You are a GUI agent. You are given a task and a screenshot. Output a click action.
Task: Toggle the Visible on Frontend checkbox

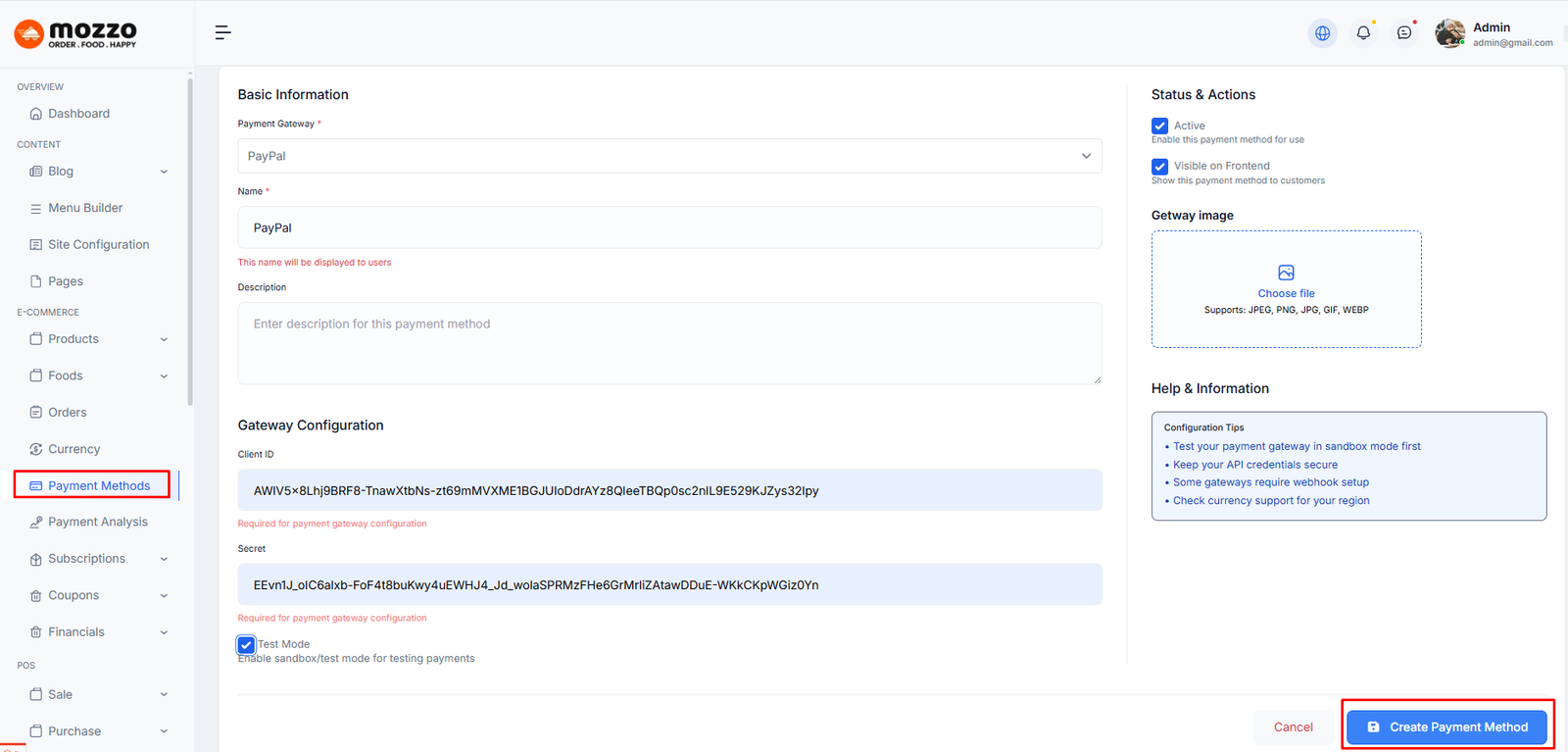pos(1160,167)
